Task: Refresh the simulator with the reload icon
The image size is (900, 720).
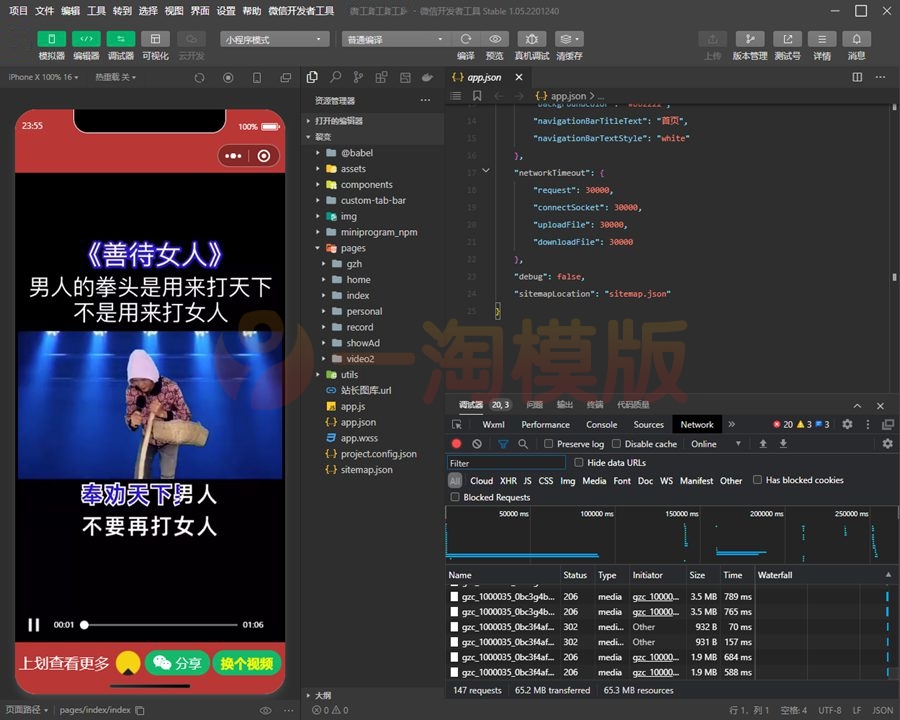Action: click(x=199, y=77)
